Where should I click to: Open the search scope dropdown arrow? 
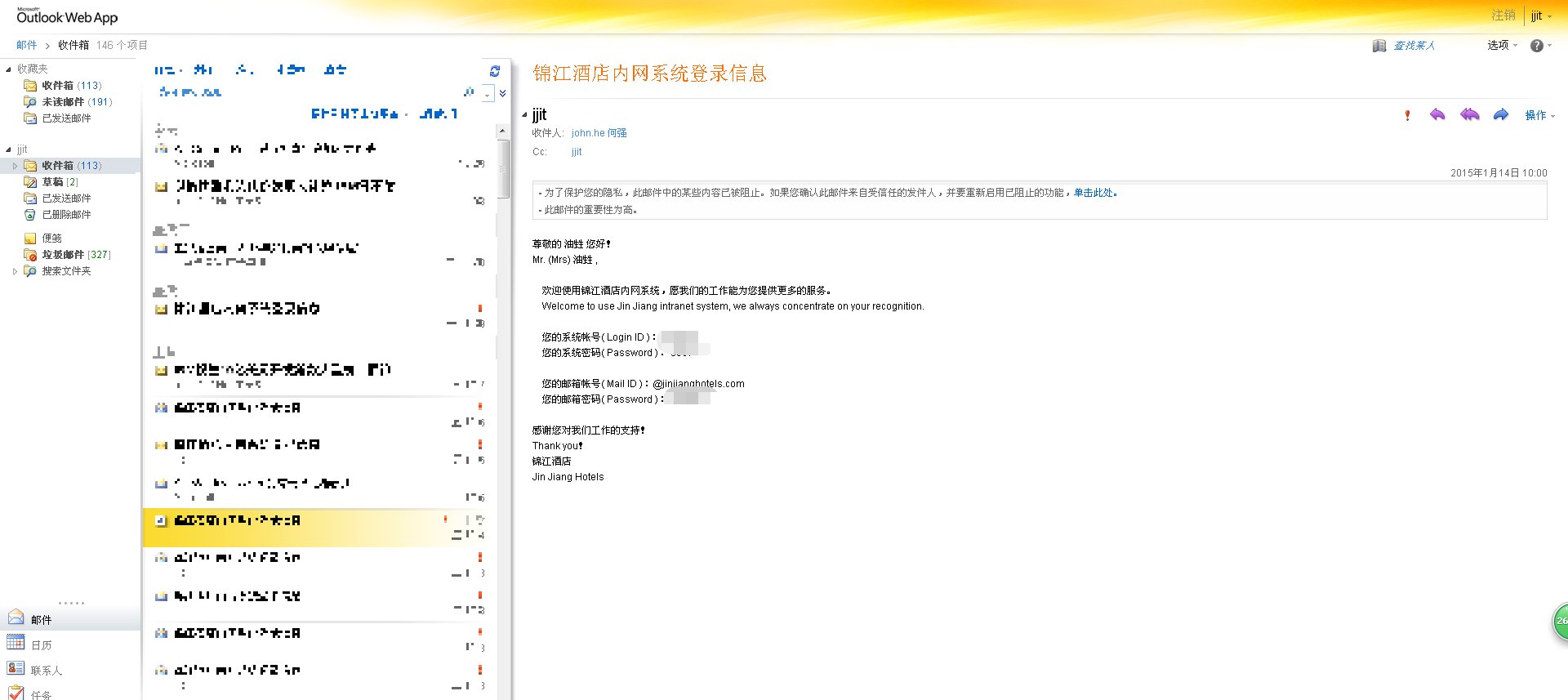(488, 94)
